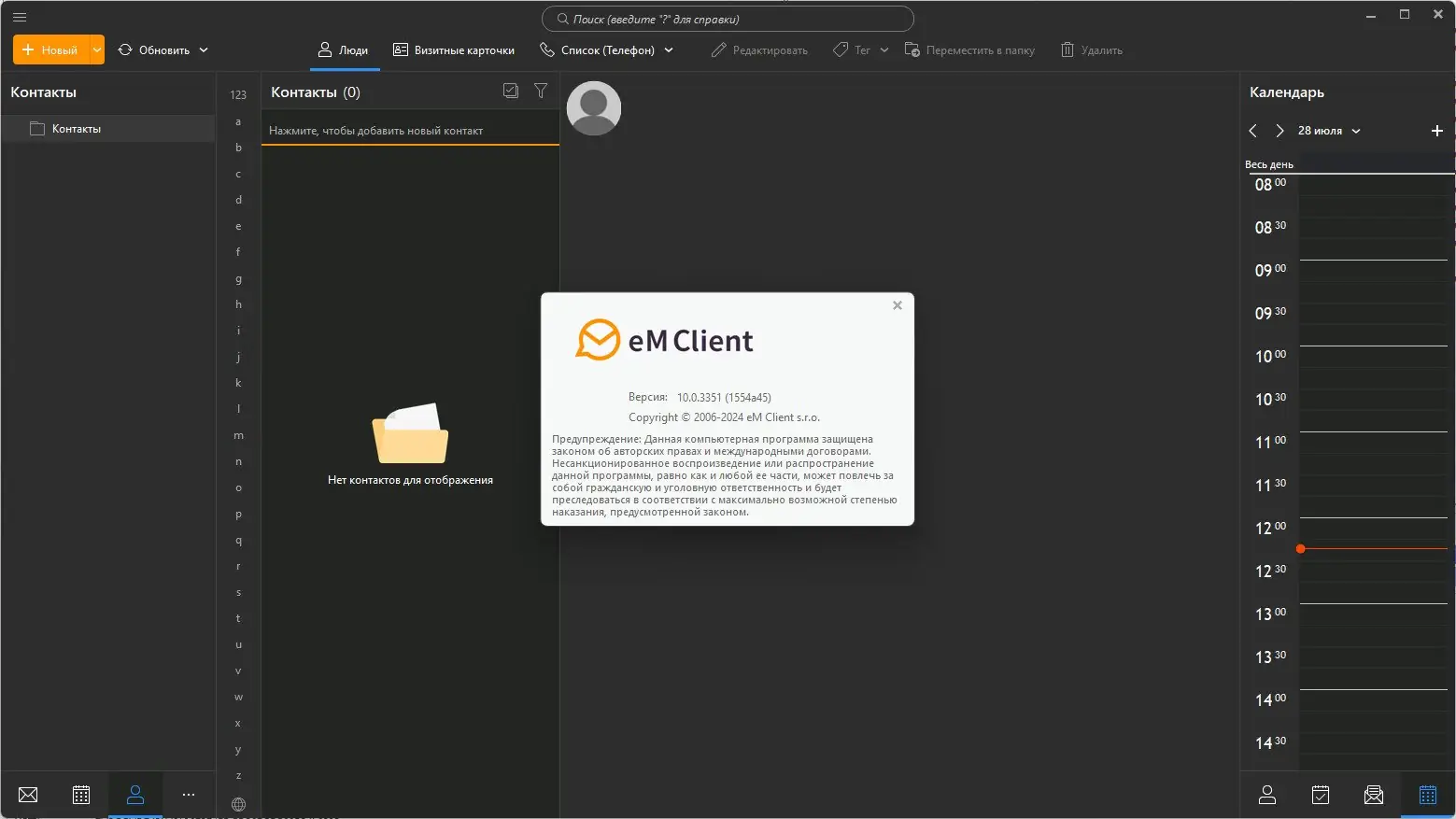Screen dimensions: 1456x819
Task: Jump to contacts under index 123
Action: point(238,95)
